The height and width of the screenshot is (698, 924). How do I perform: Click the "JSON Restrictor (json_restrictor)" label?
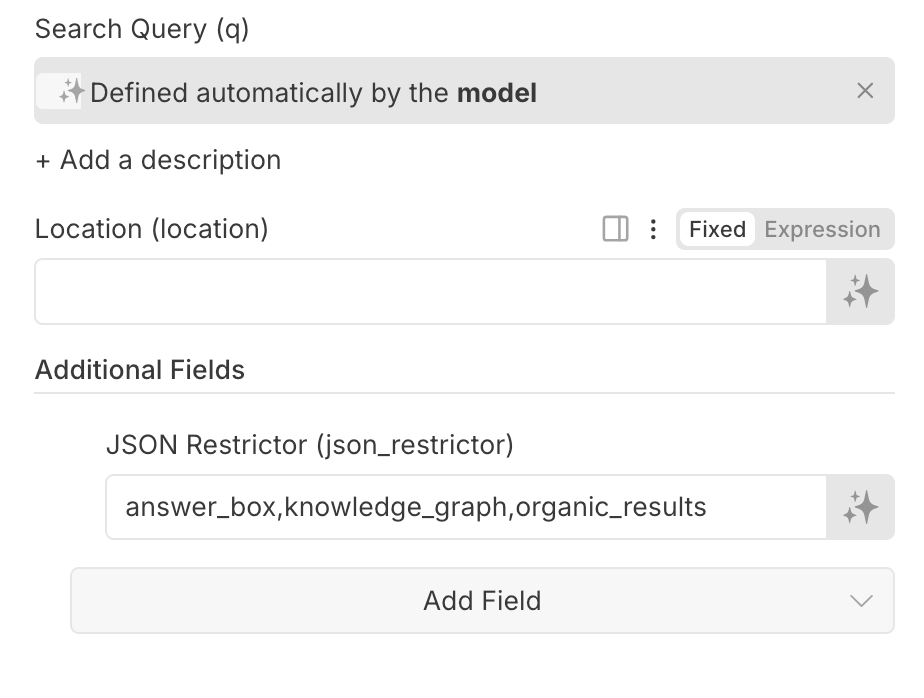point(310,445)
